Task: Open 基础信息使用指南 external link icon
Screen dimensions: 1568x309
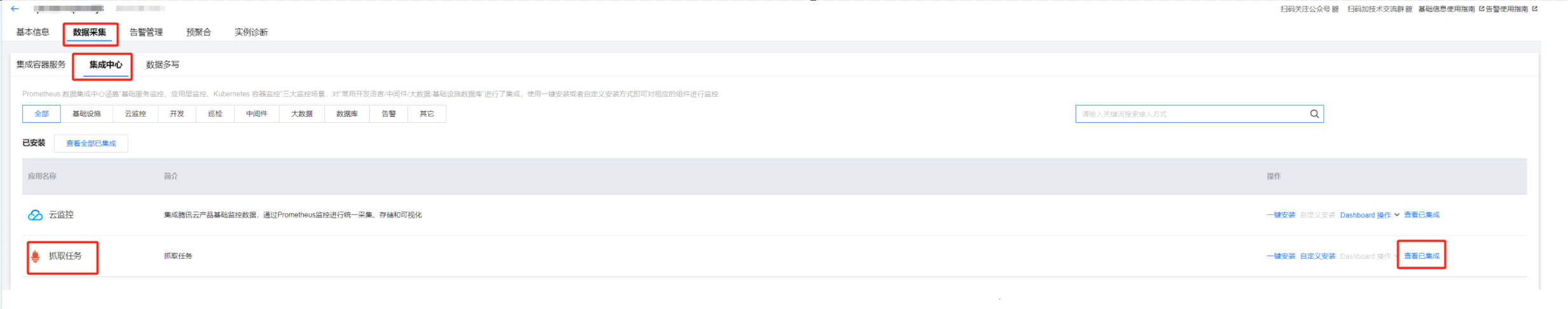Action: click(1482, 9)
